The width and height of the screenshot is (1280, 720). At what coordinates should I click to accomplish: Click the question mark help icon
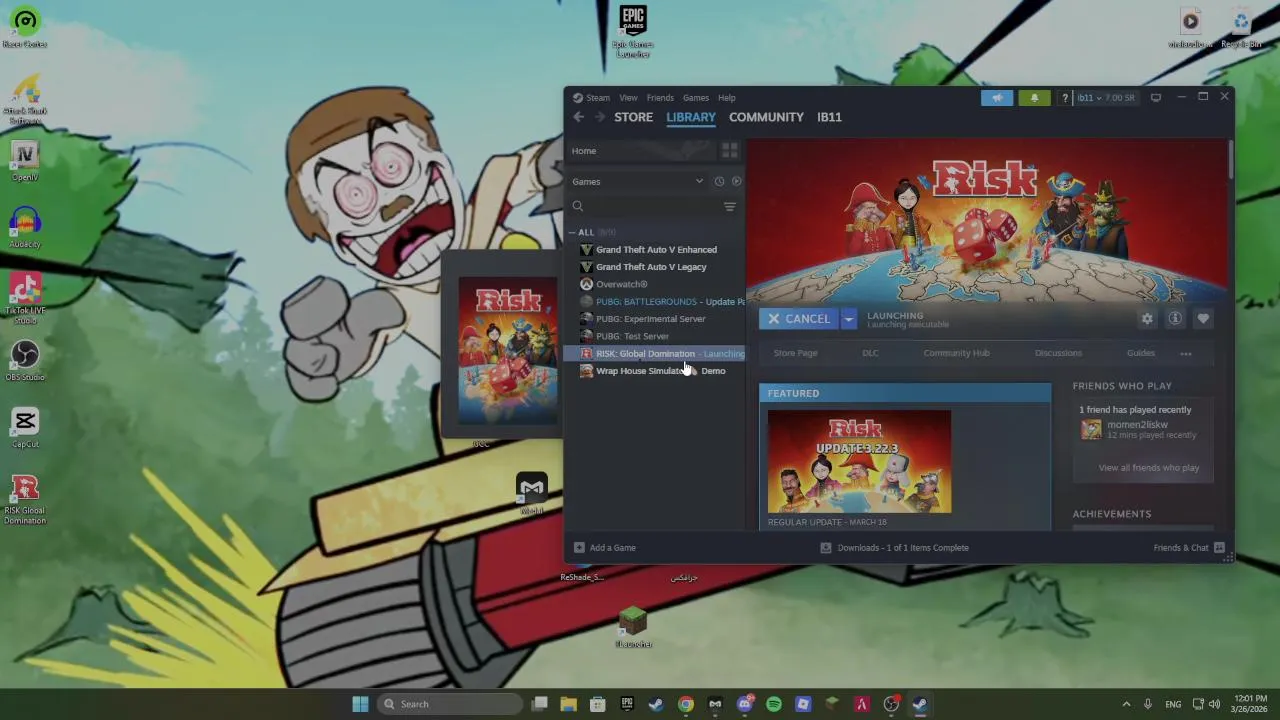1065,98
